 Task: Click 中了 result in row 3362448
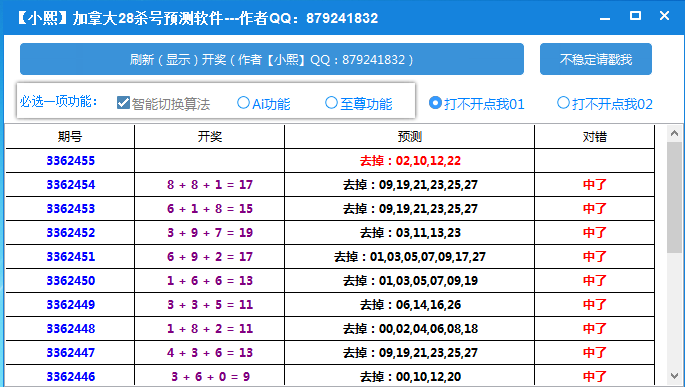tap(595, 329)
